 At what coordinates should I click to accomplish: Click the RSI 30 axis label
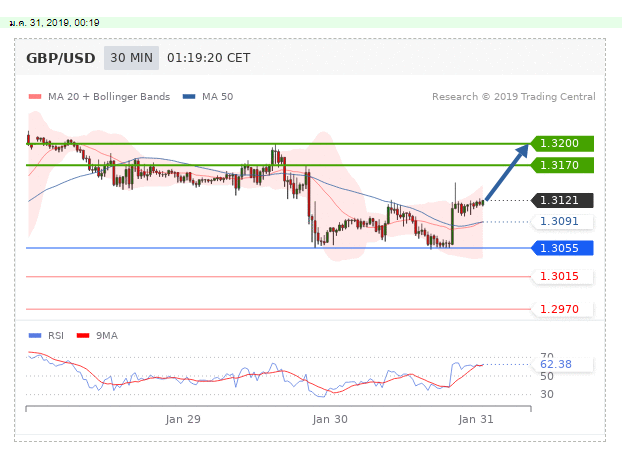[547, 394]
